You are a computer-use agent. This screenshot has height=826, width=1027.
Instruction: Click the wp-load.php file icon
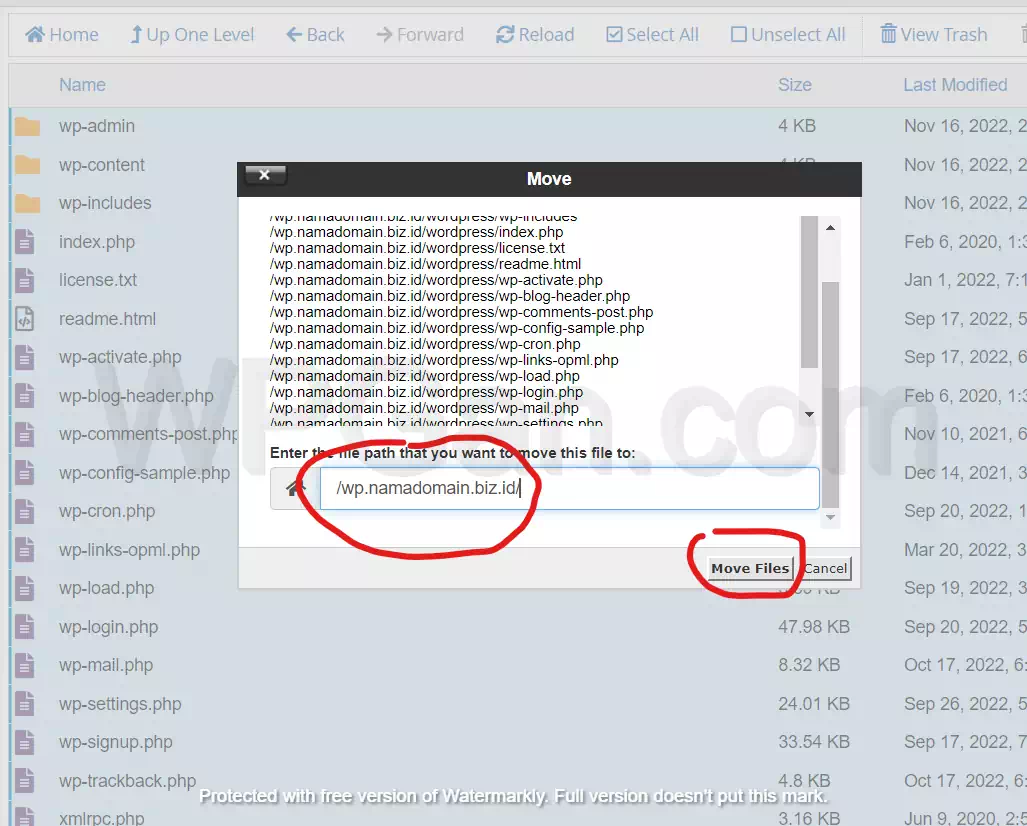tap(25, 588)
